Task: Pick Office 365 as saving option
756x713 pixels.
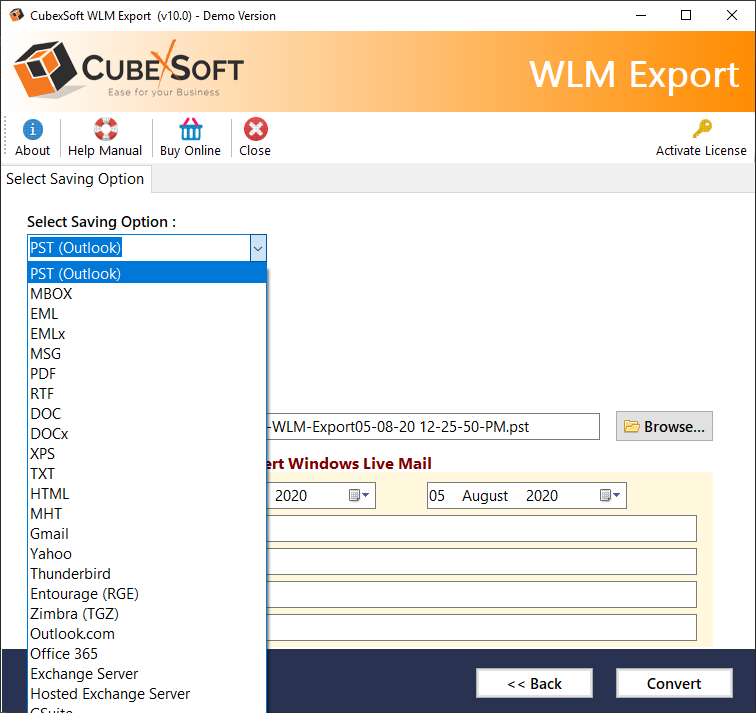Action: [x=64, y=654]
